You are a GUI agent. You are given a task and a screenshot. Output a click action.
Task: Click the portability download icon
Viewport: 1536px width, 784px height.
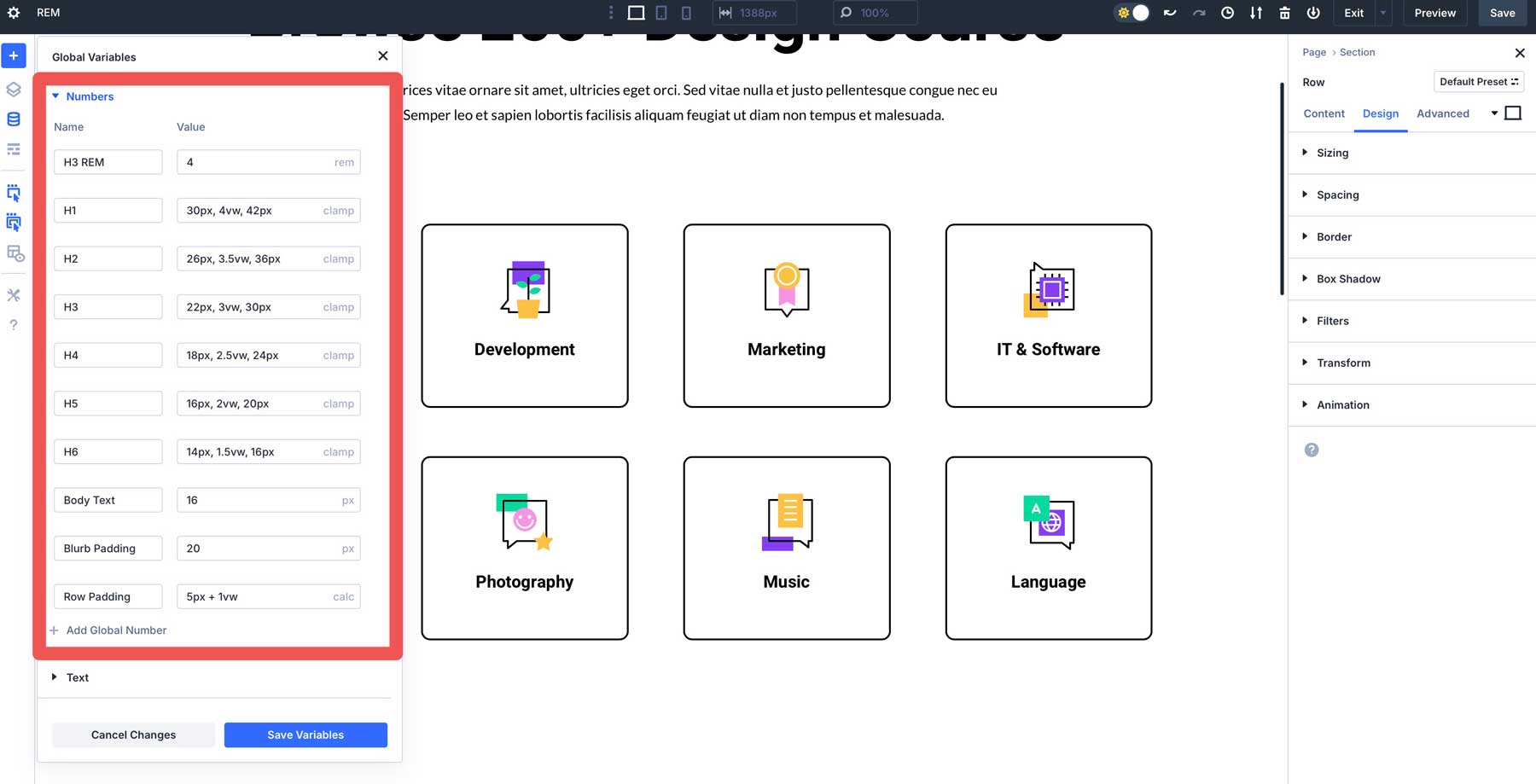(1256, 13)
